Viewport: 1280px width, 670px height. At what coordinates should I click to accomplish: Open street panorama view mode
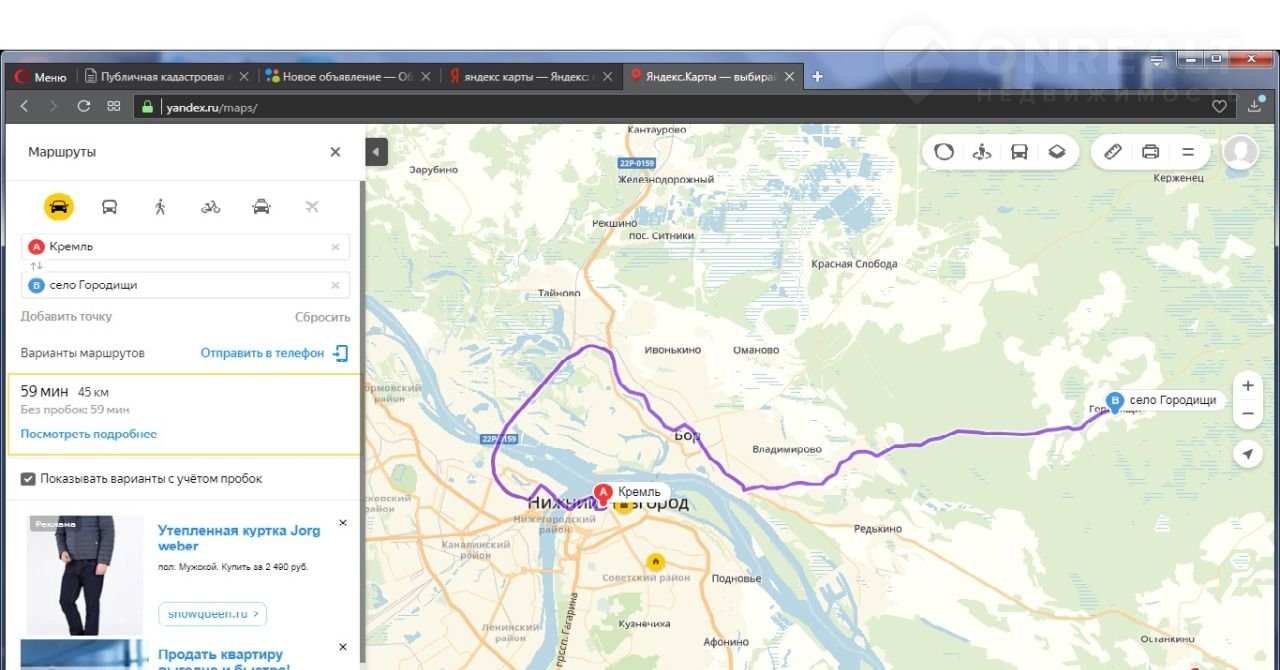tap(982, 152)
